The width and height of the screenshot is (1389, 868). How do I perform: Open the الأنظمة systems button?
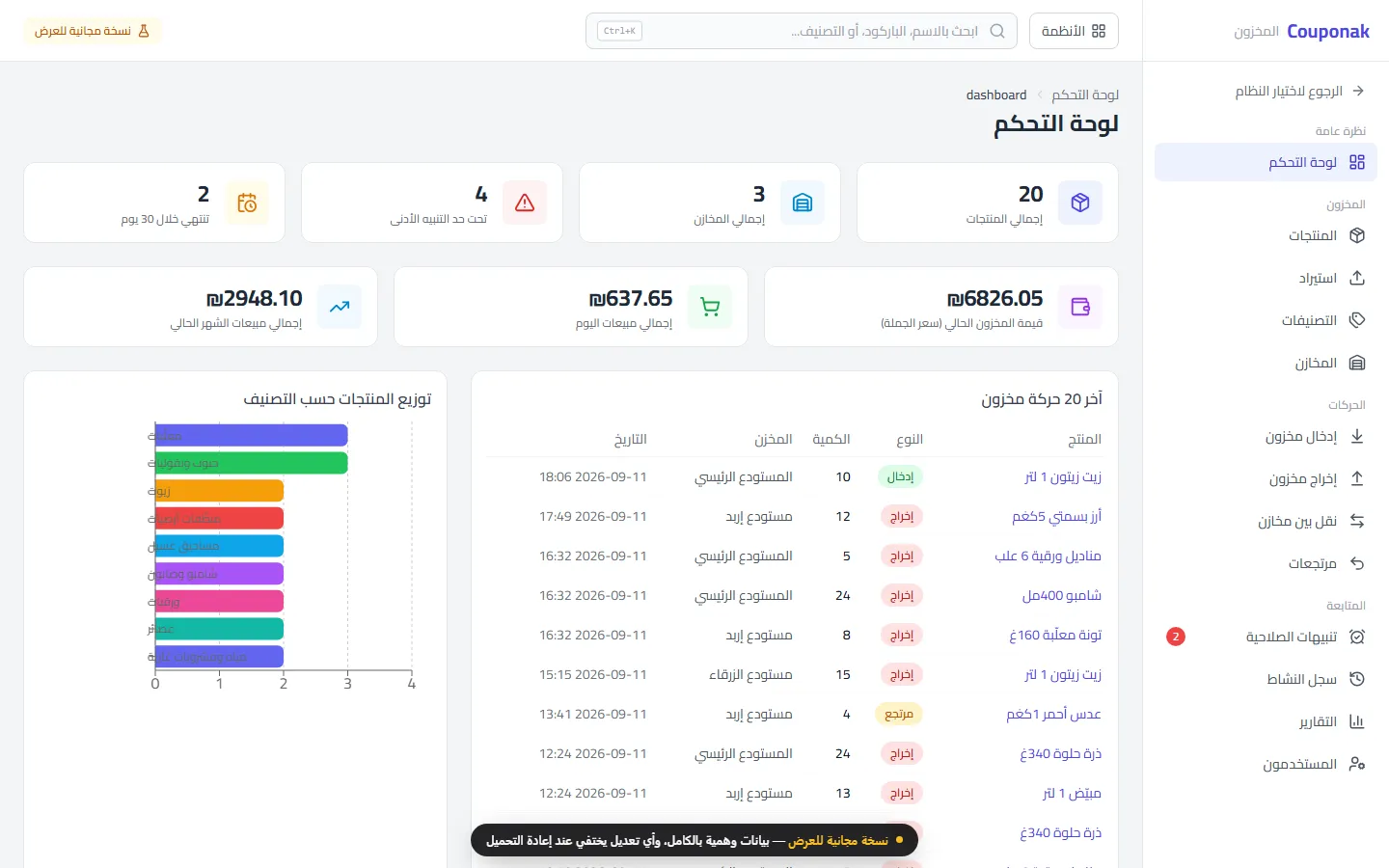1074,31
